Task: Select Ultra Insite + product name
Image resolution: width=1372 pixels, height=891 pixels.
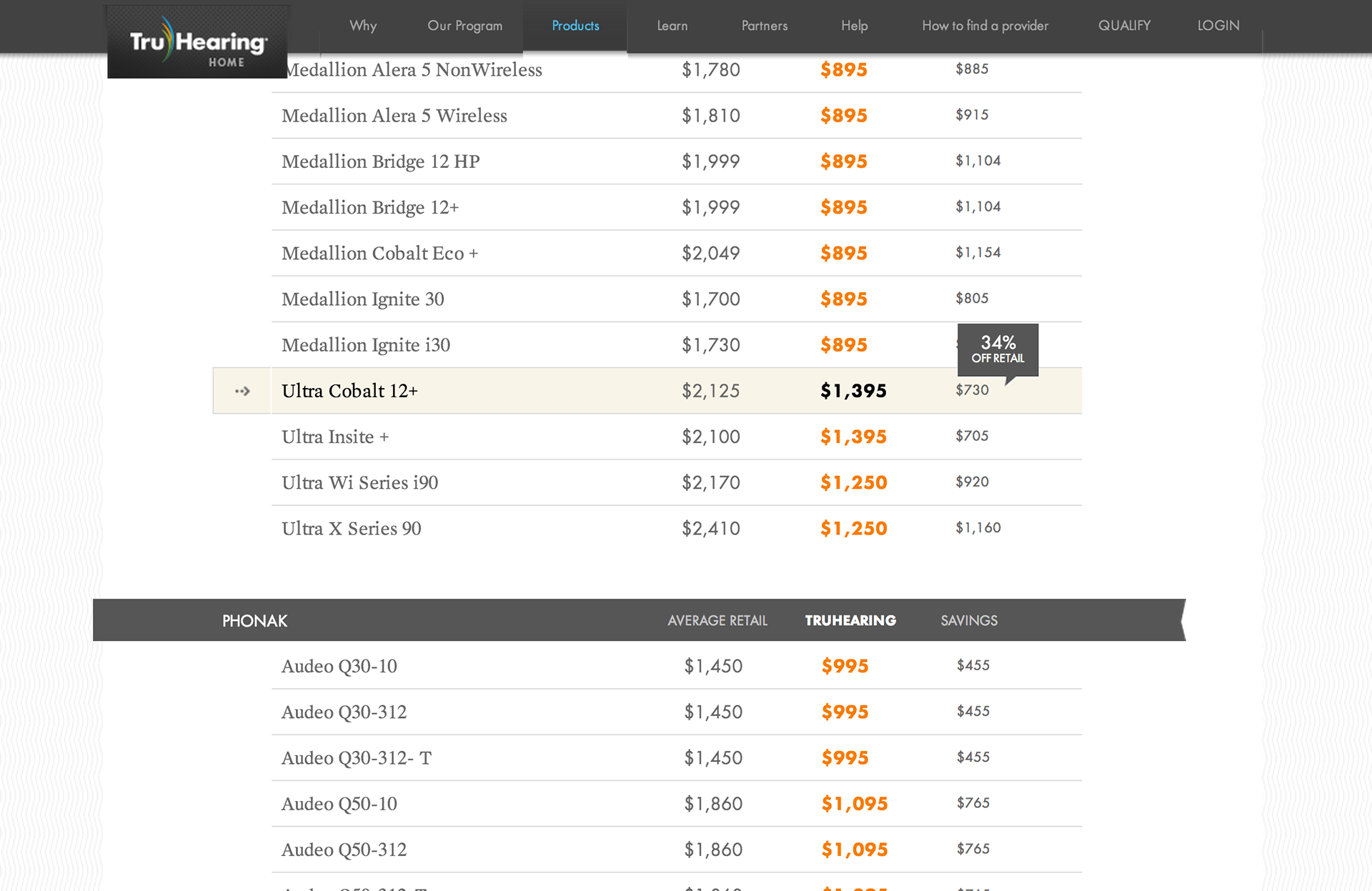Action: [x=334, y=437]
